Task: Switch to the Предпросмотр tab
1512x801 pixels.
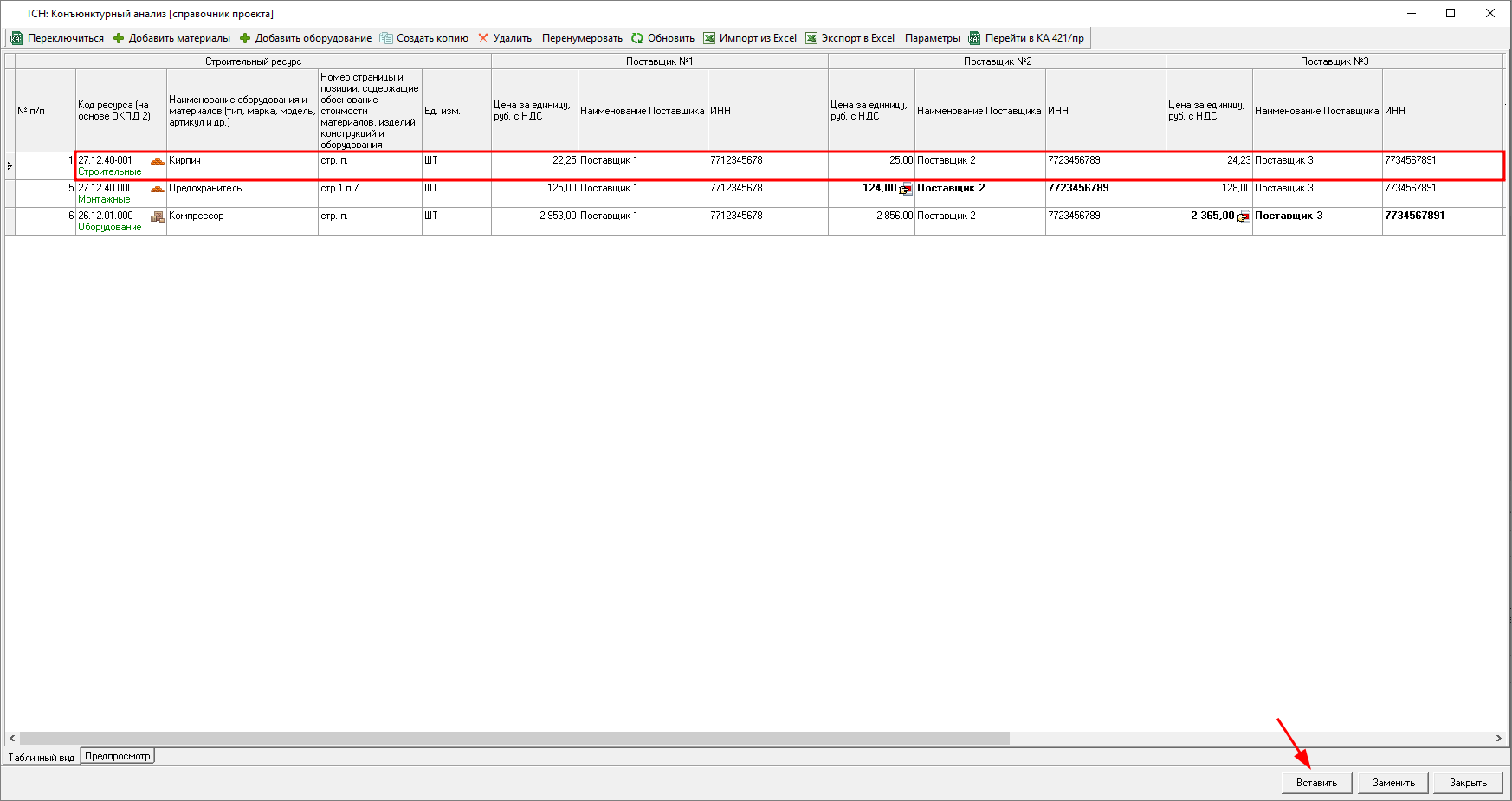Action: [x=118, y=756]
